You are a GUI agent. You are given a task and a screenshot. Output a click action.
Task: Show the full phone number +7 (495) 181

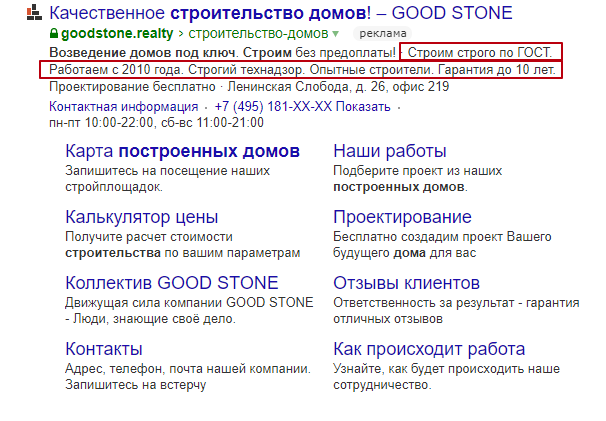coord(302,106)
